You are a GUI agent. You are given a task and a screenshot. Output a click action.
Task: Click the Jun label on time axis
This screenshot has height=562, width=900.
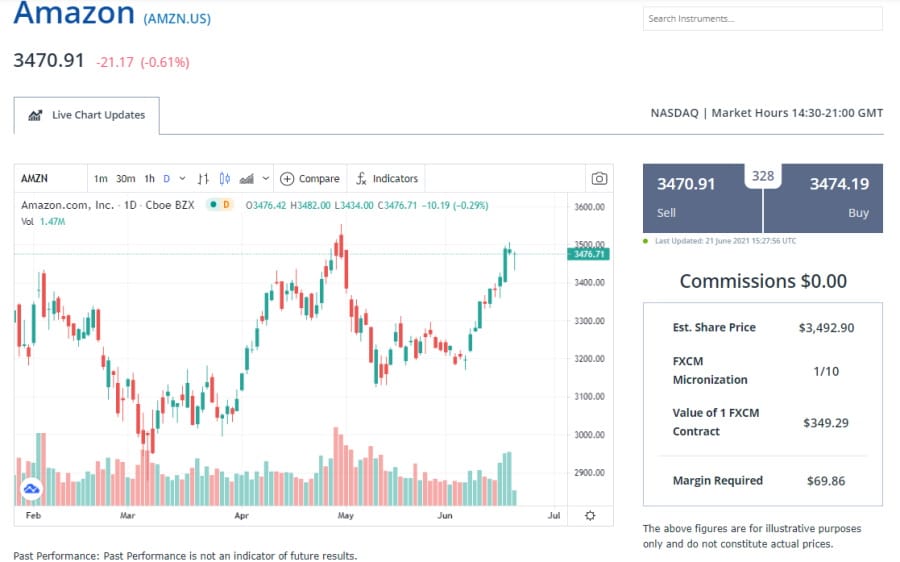point(445,516)
